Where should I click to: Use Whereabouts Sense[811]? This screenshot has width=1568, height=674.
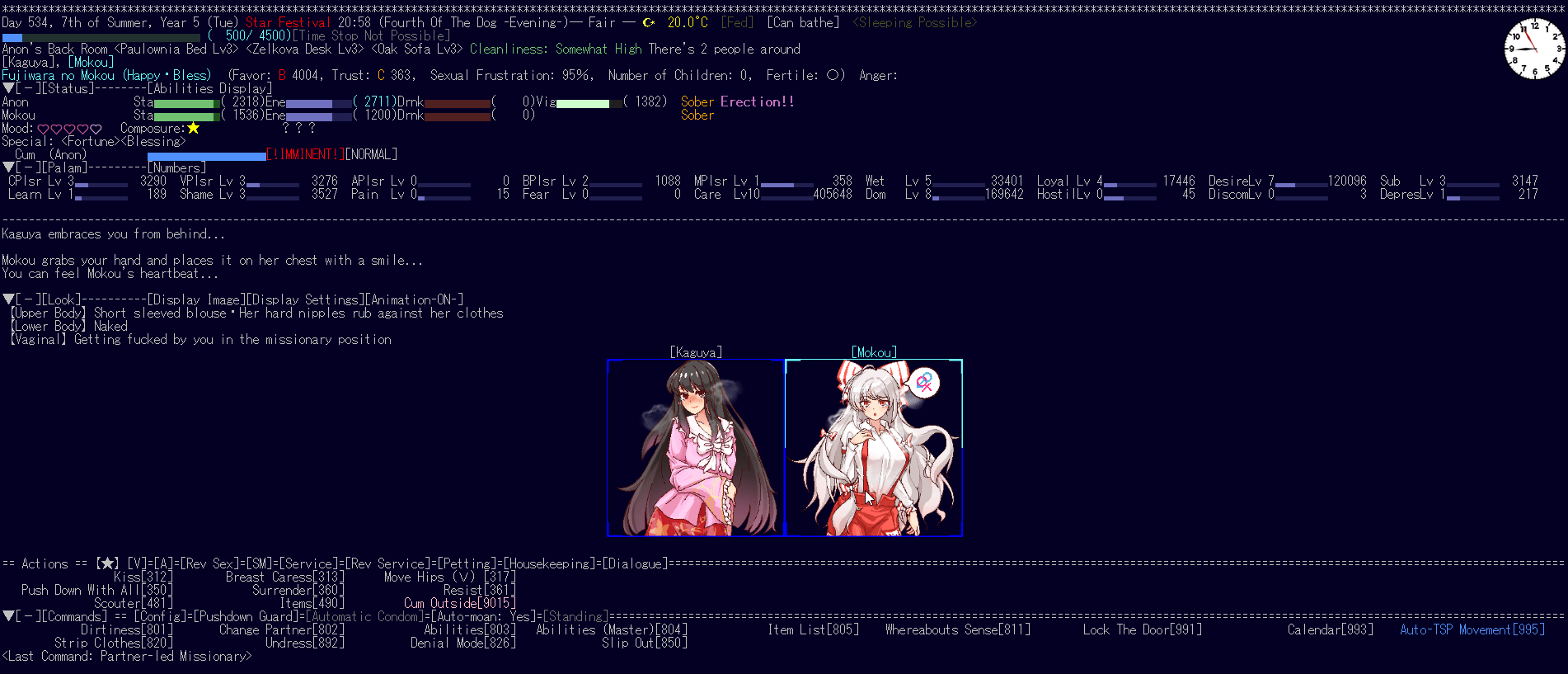(x=958, y=630)
